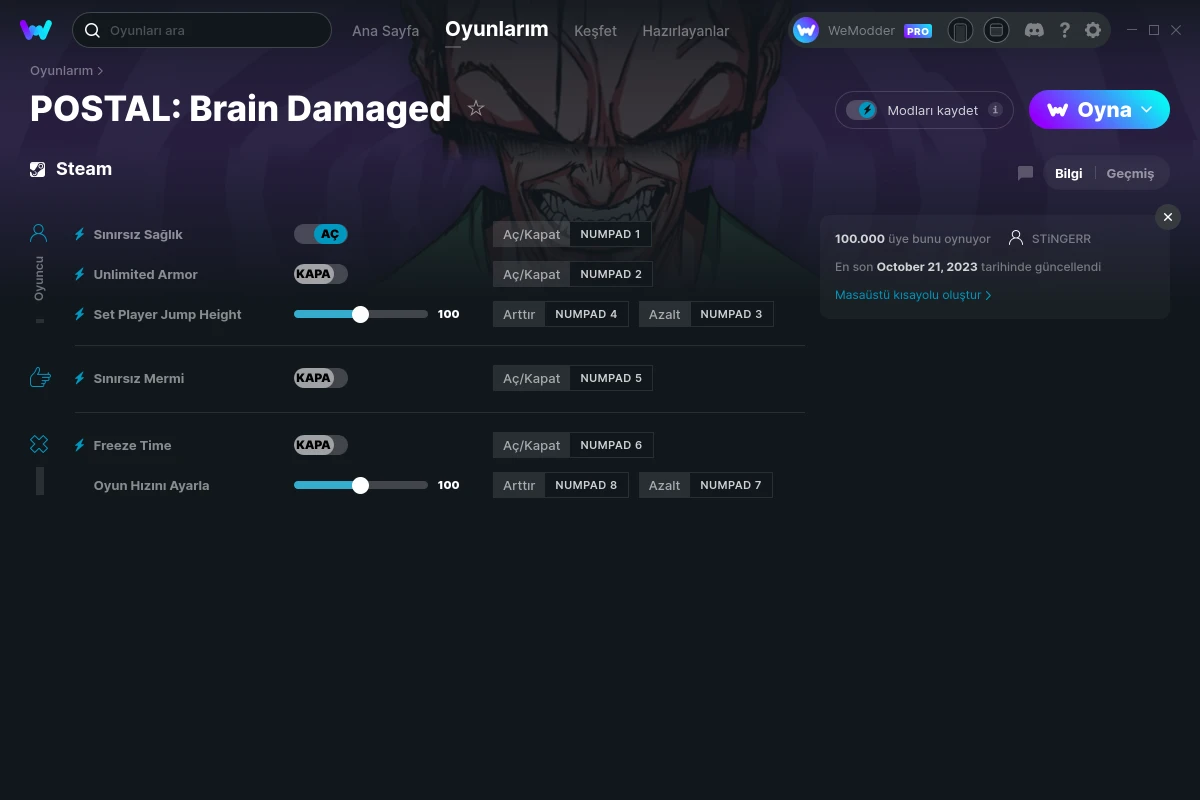Click the phone remote icon in header
The image size is (1200, 800).
(x=960, y=30)
